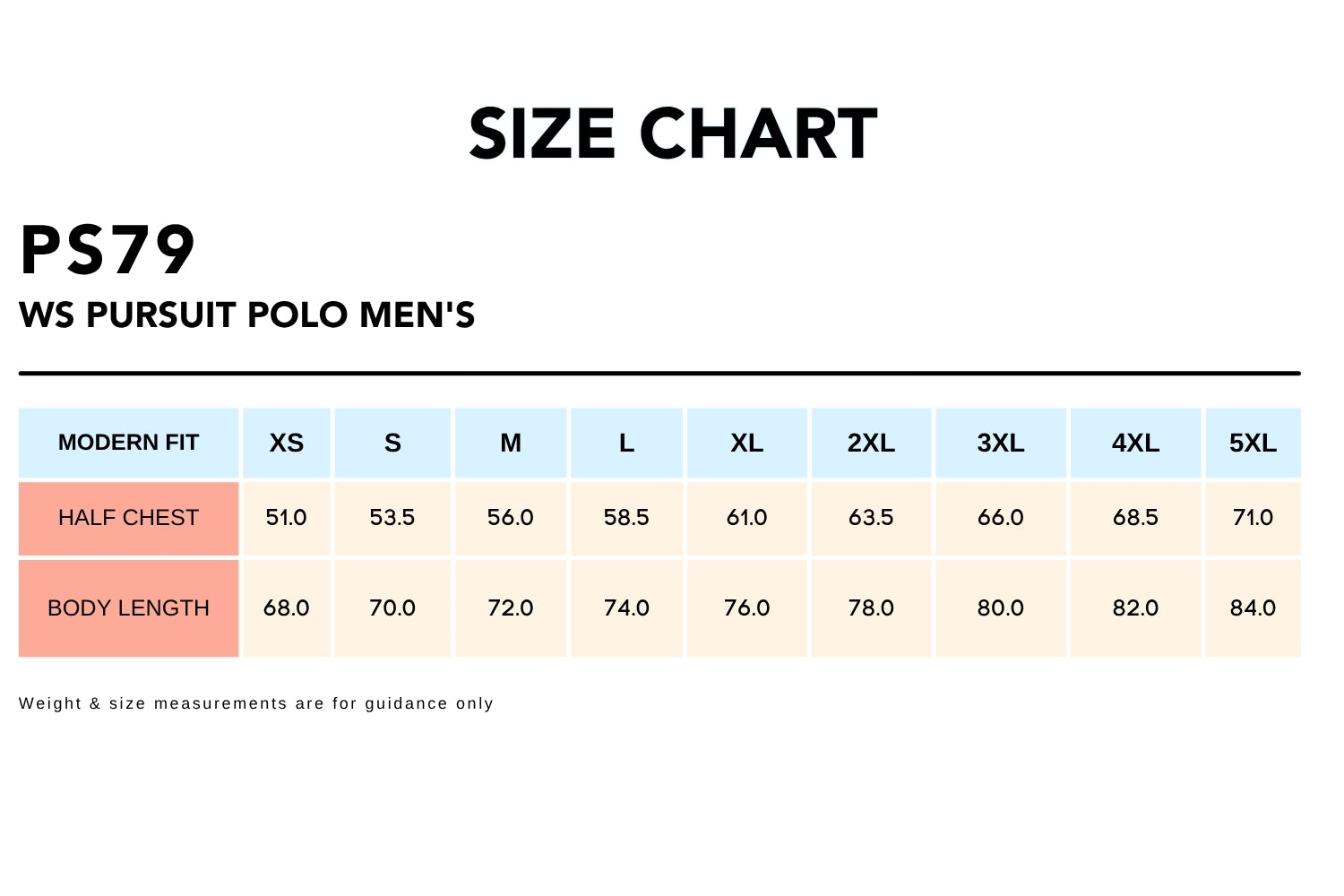Viewport: 1344px width, 896px height.
Task: Select the 2XL size column header
Action: [x=871, y=443]
